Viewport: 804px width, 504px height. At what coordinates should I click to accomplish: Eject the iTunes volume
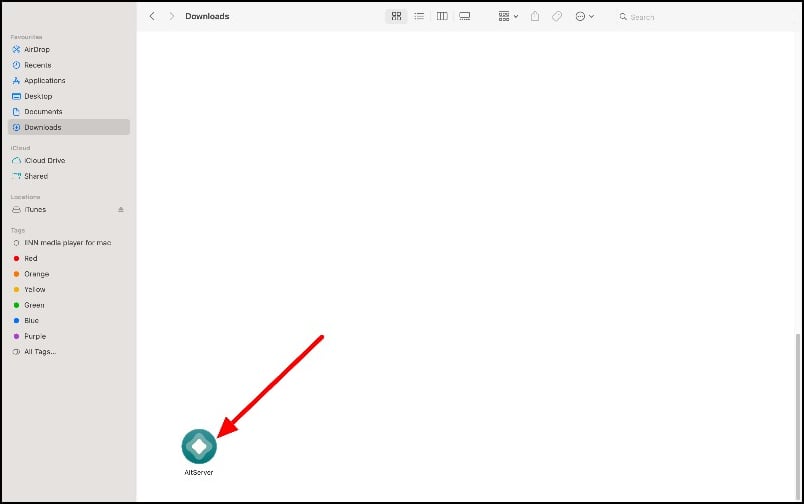[x=121, y=209]
